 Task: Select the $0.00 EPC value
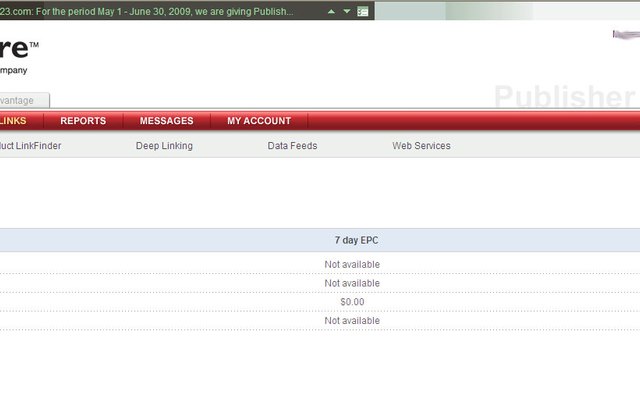coord(352,302)
